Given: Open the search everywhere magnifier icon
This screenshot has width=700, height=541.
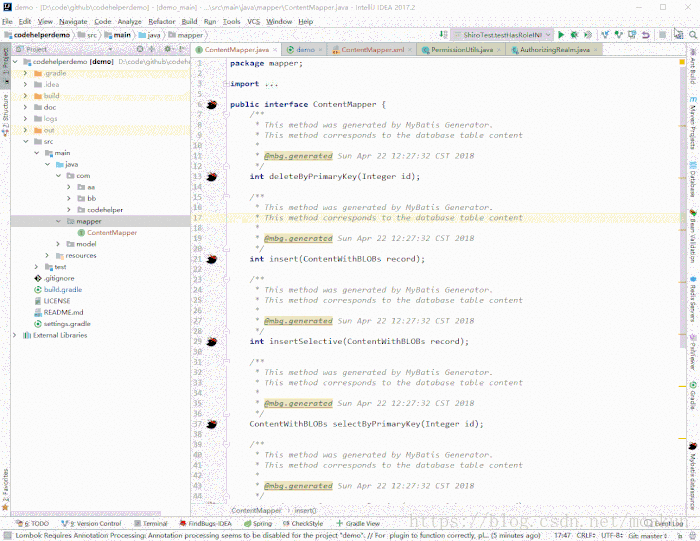Looking at the screenshot, I should tap(693, 35).
